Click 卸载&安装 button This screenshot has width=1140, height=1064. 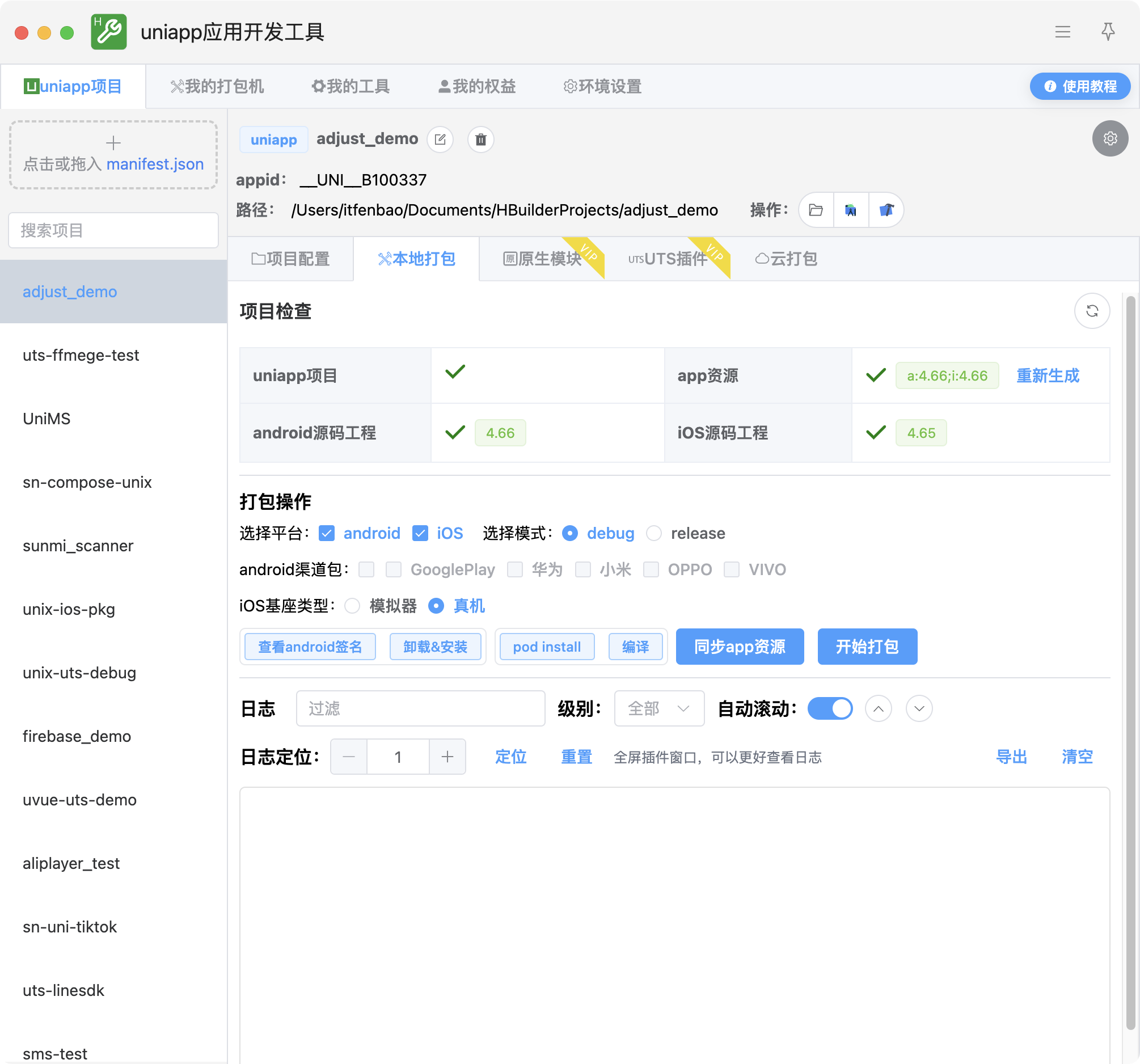(x=435, y=647)
